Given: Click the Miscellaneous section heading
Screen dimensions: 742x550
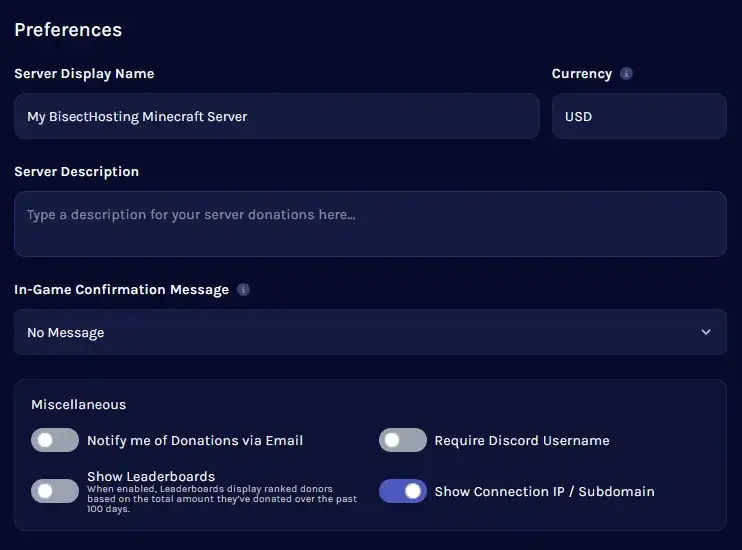Looking at the screenshot, I should pos(78,405).
